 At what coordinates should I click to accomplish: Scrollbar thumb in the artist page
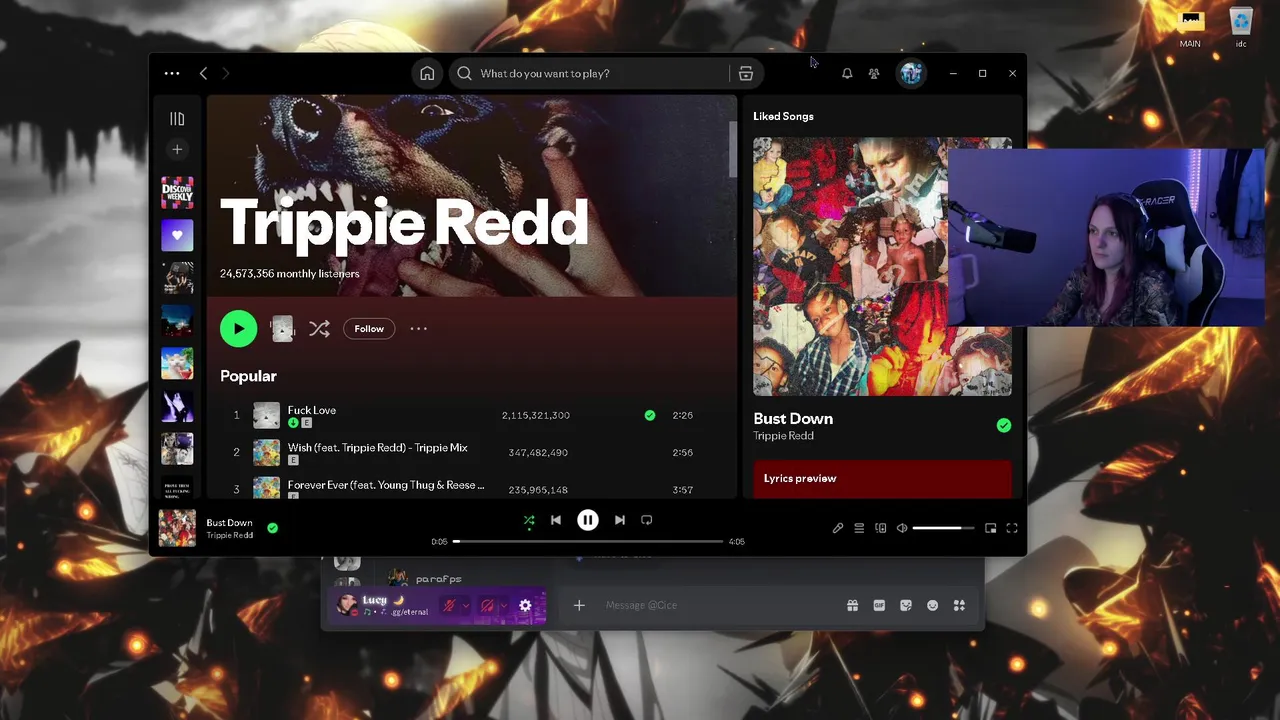click(x=733, y=150)
